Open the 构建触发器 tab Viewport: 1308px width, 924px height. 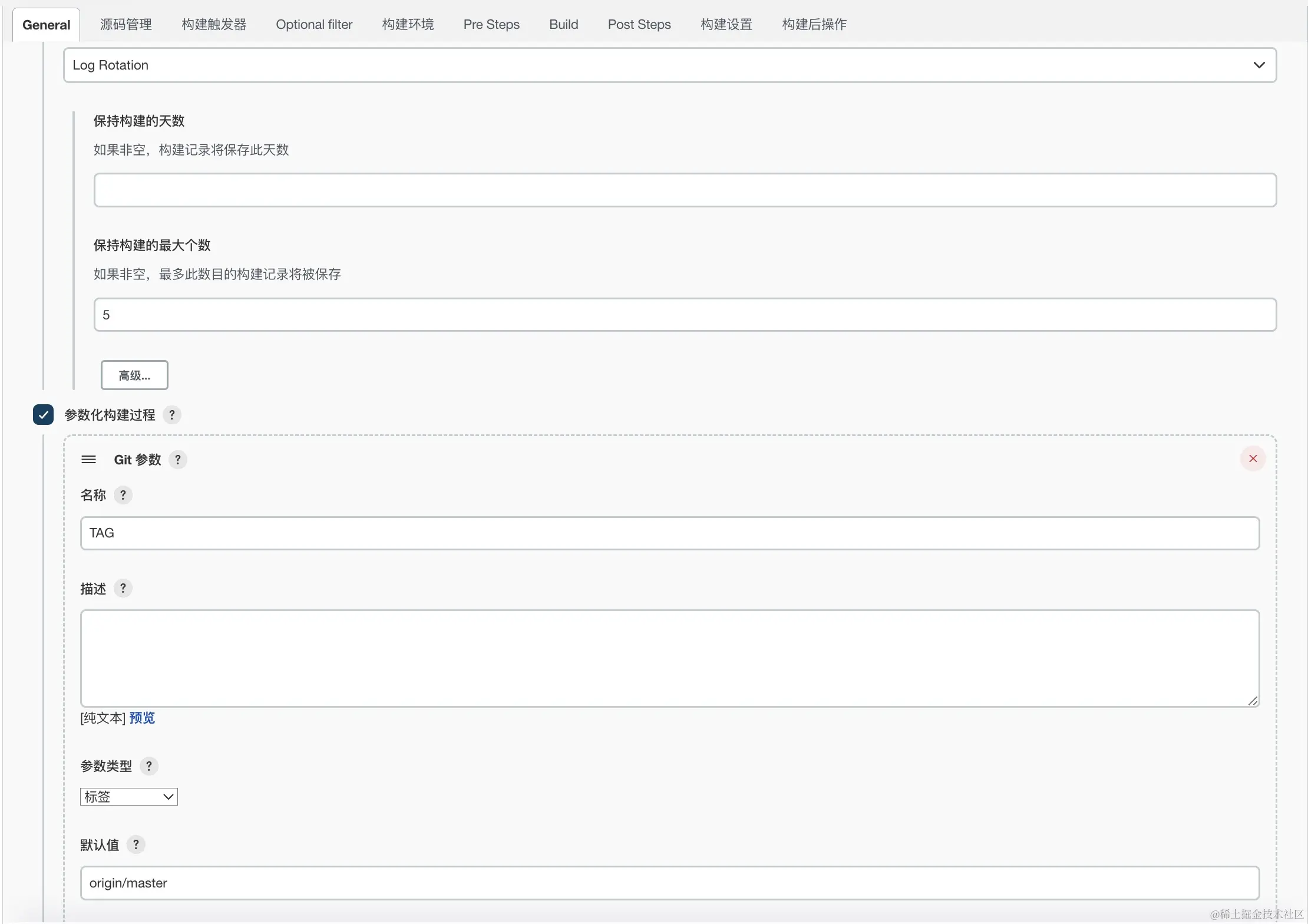point(213,24)
